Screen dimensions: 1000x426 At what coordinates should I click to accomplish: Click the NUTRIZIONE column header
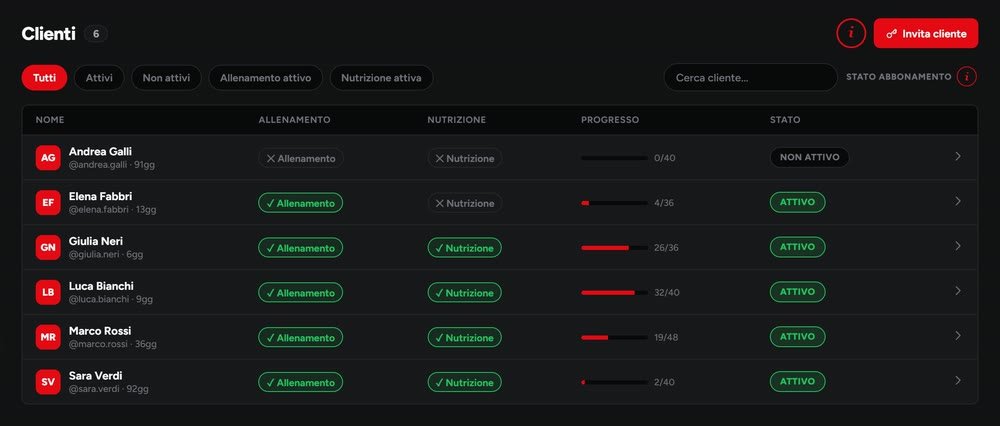[x=457, y=119]
